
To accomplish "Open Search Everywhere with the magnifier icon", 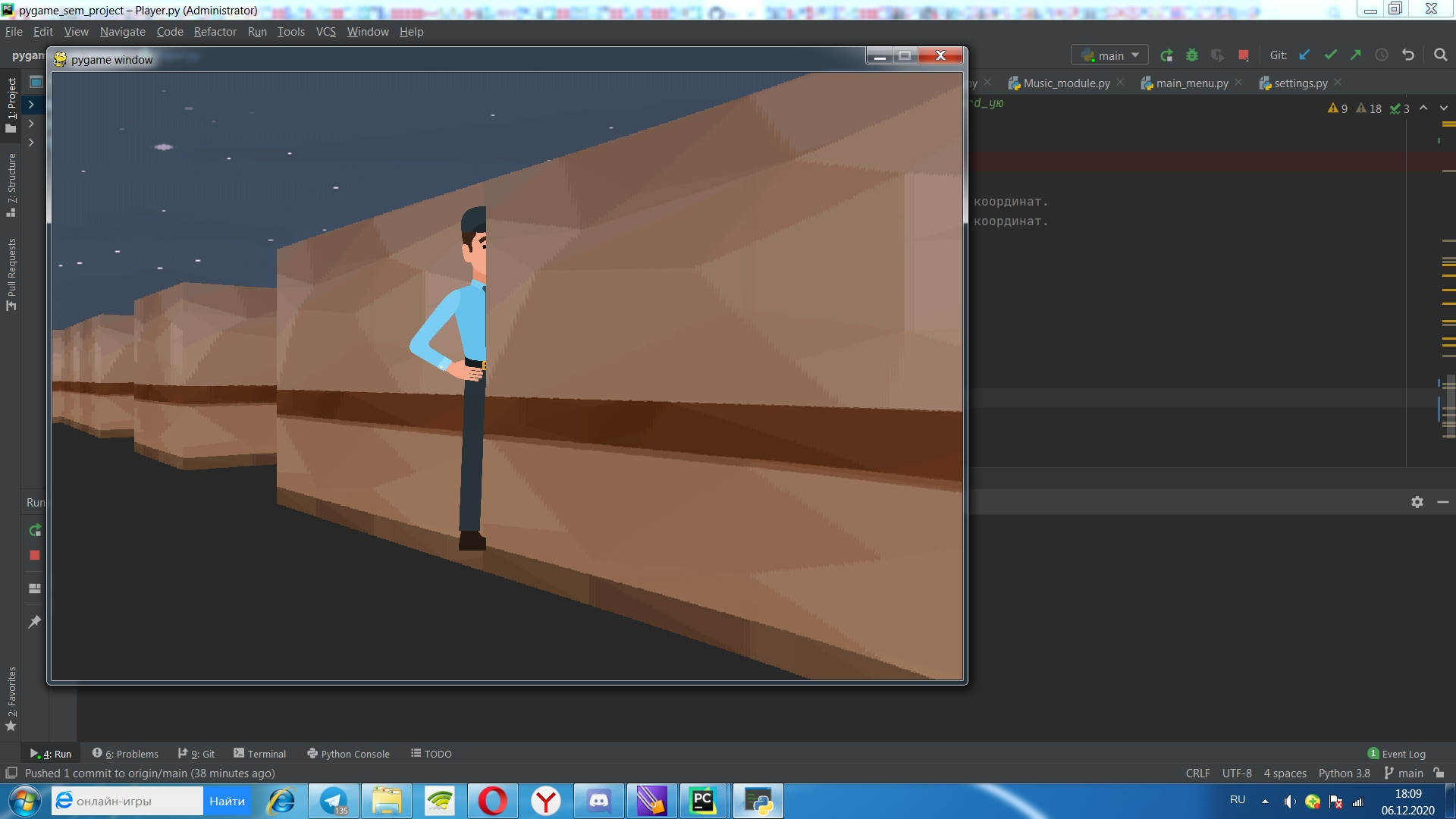I will [x=1441, y=55].
